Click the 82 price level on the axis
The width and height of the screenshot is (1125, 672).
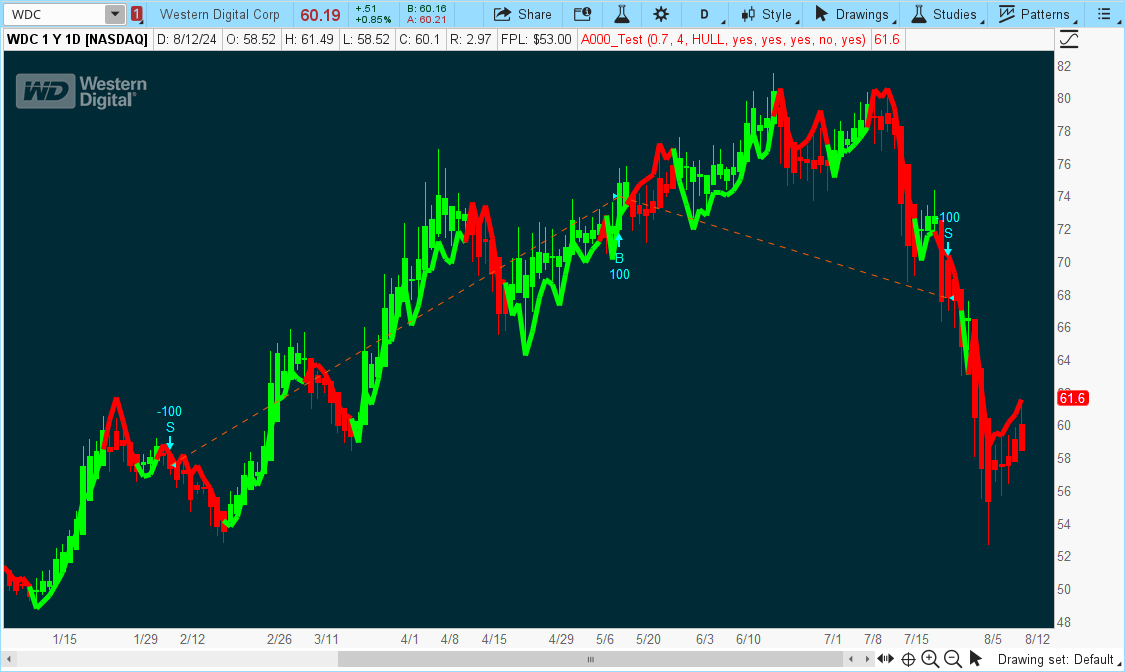[x=1064, y=66]
